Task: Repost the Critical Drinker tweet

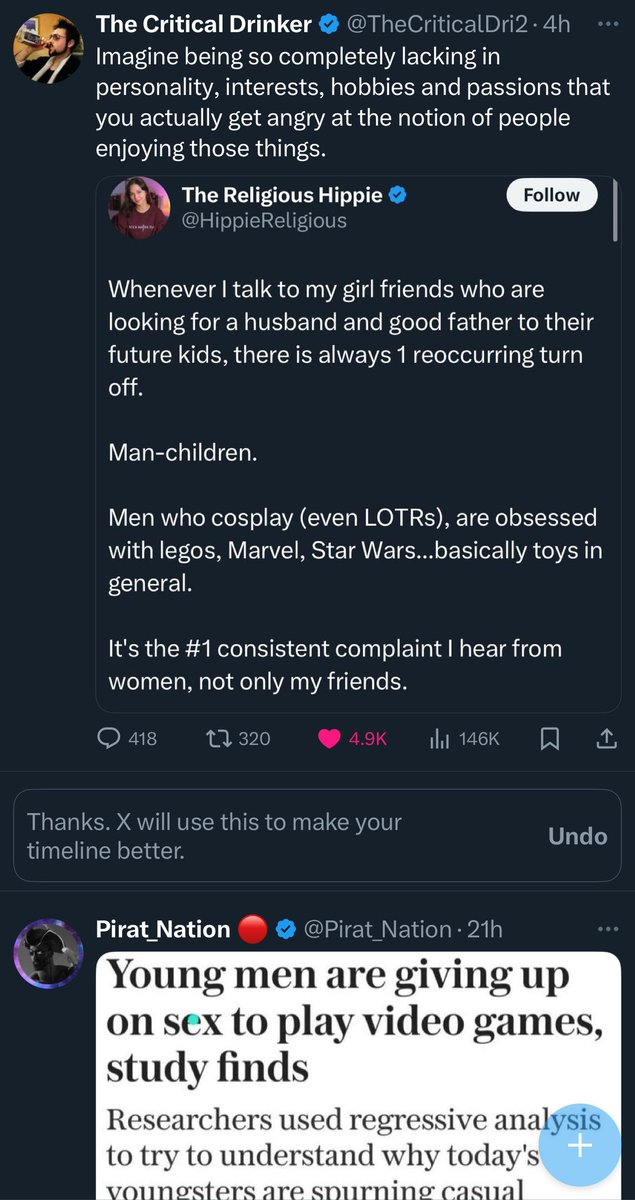Action: [x=237, y=739]
